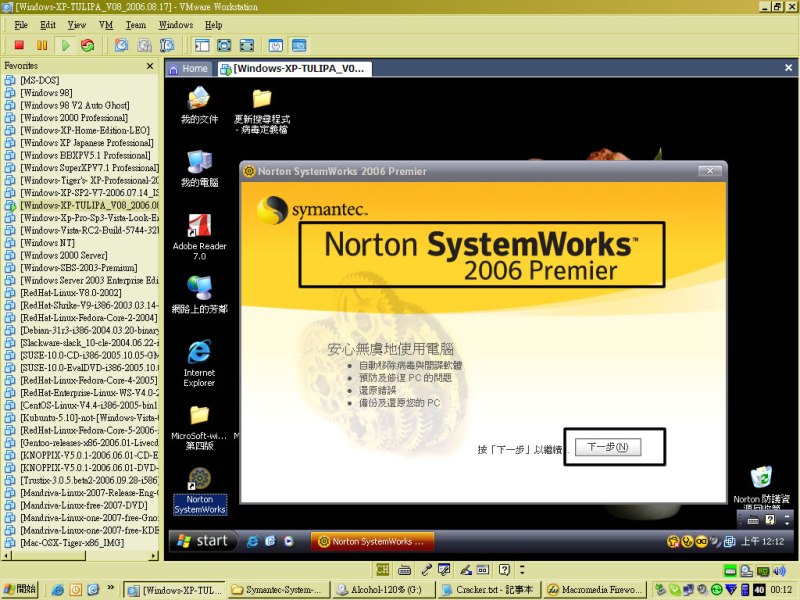
Task: Click the 下一步(N) button in Norton installer
Action: (608, 447)
